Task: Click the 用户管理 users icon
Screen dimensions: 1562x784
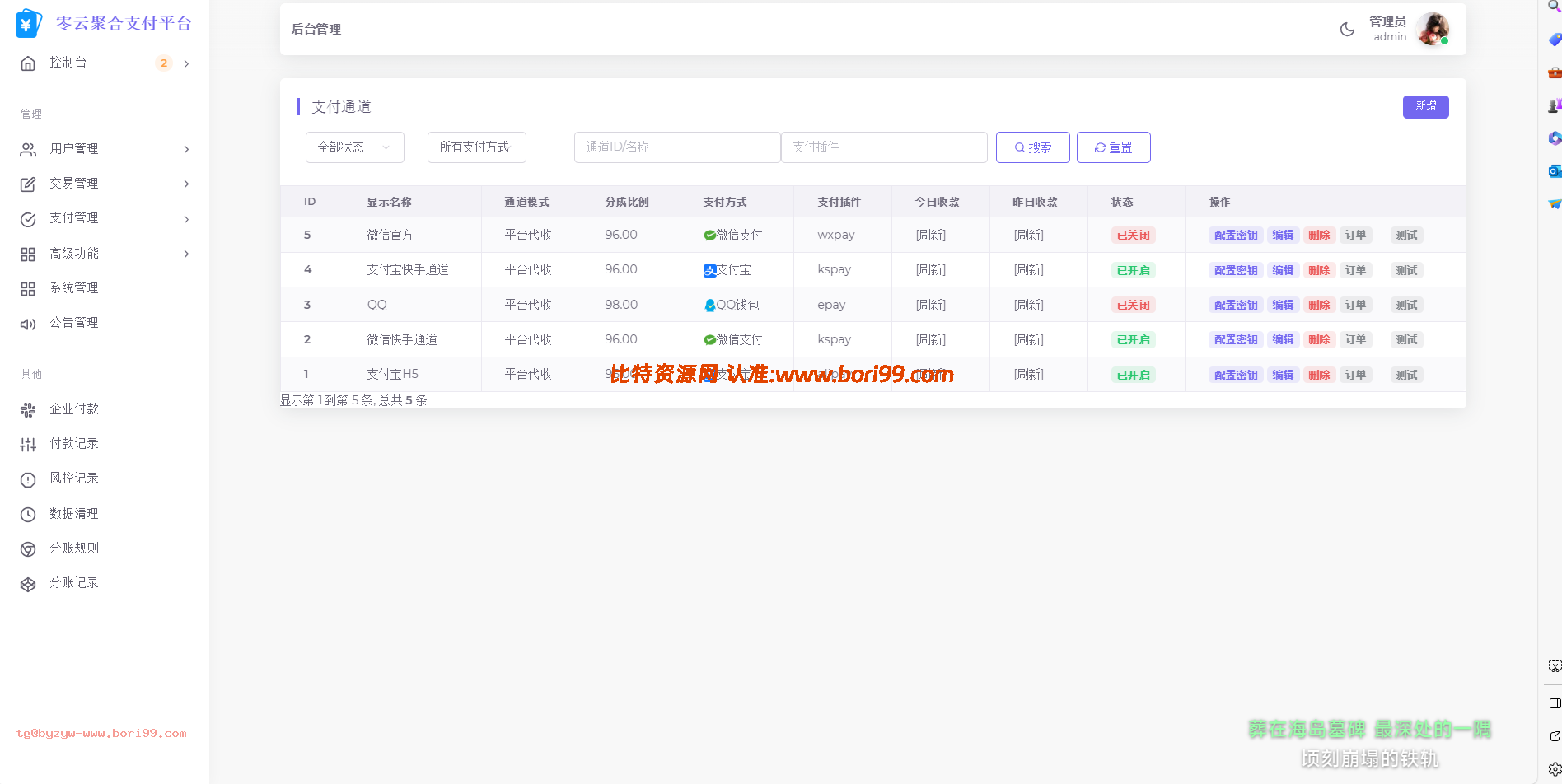Action: point(28,149)
